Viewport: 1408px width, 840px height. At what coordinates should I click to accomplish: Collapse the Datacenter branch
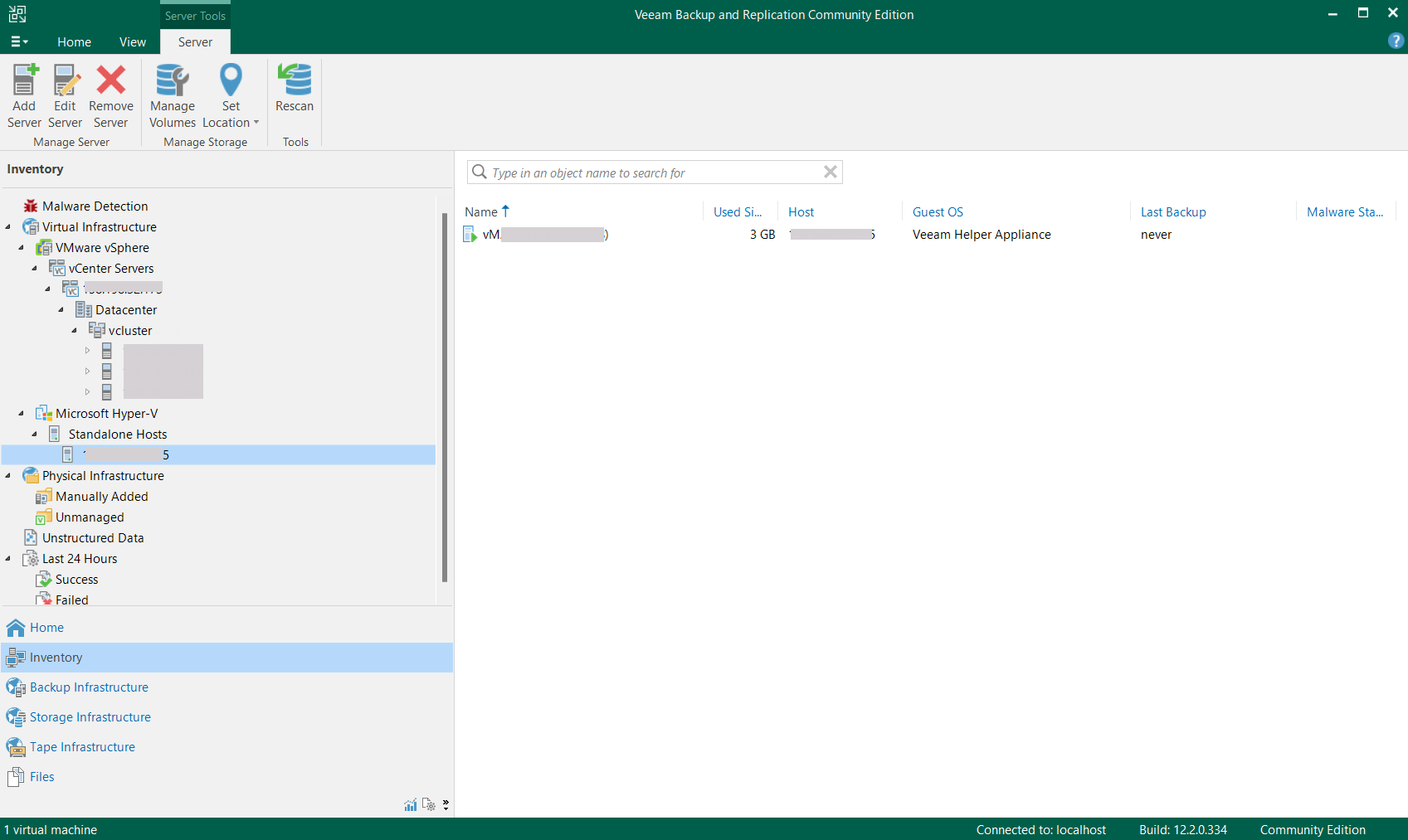pos(61,310)
